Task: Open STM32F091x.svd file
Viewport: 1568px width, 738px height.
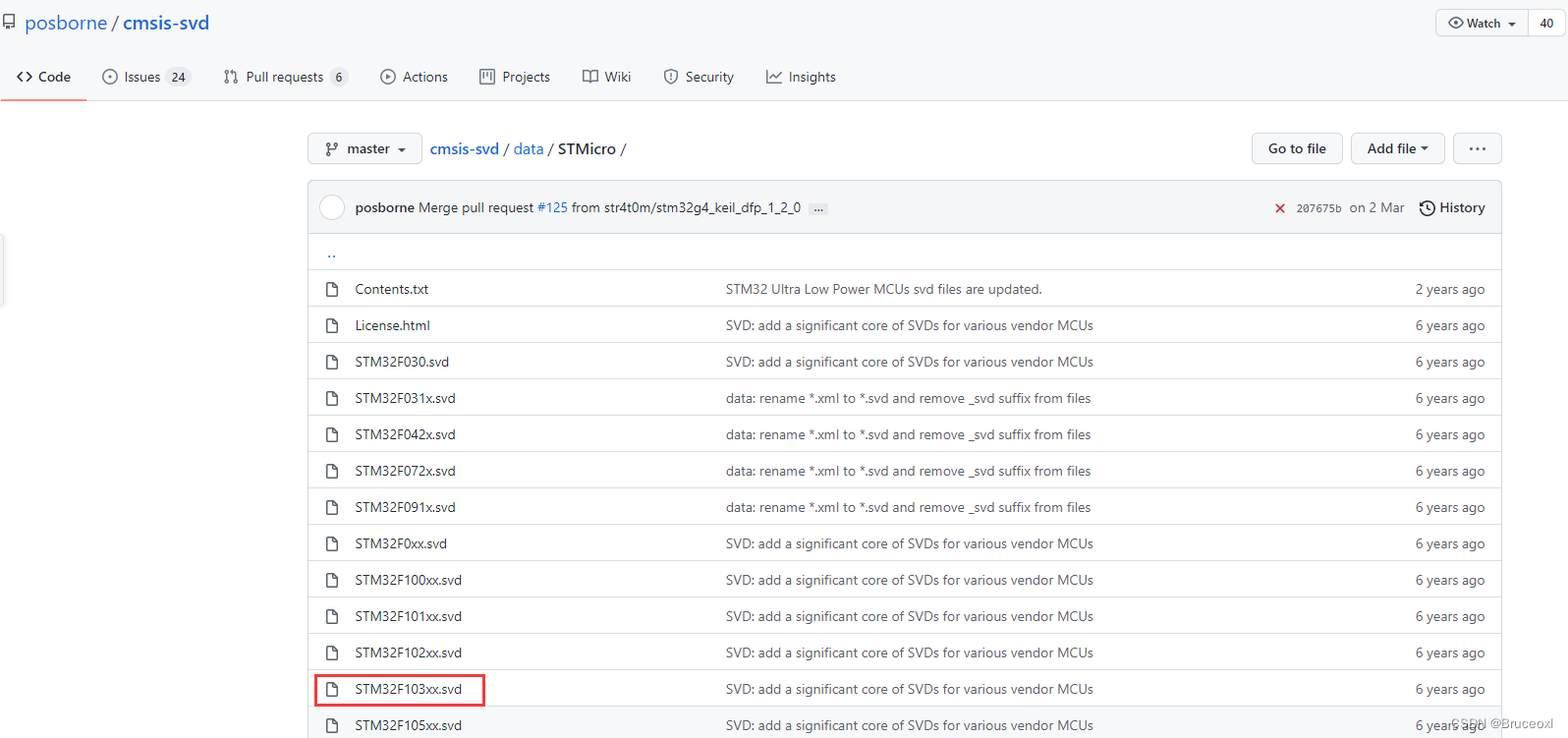Action: tap(406, 507)
